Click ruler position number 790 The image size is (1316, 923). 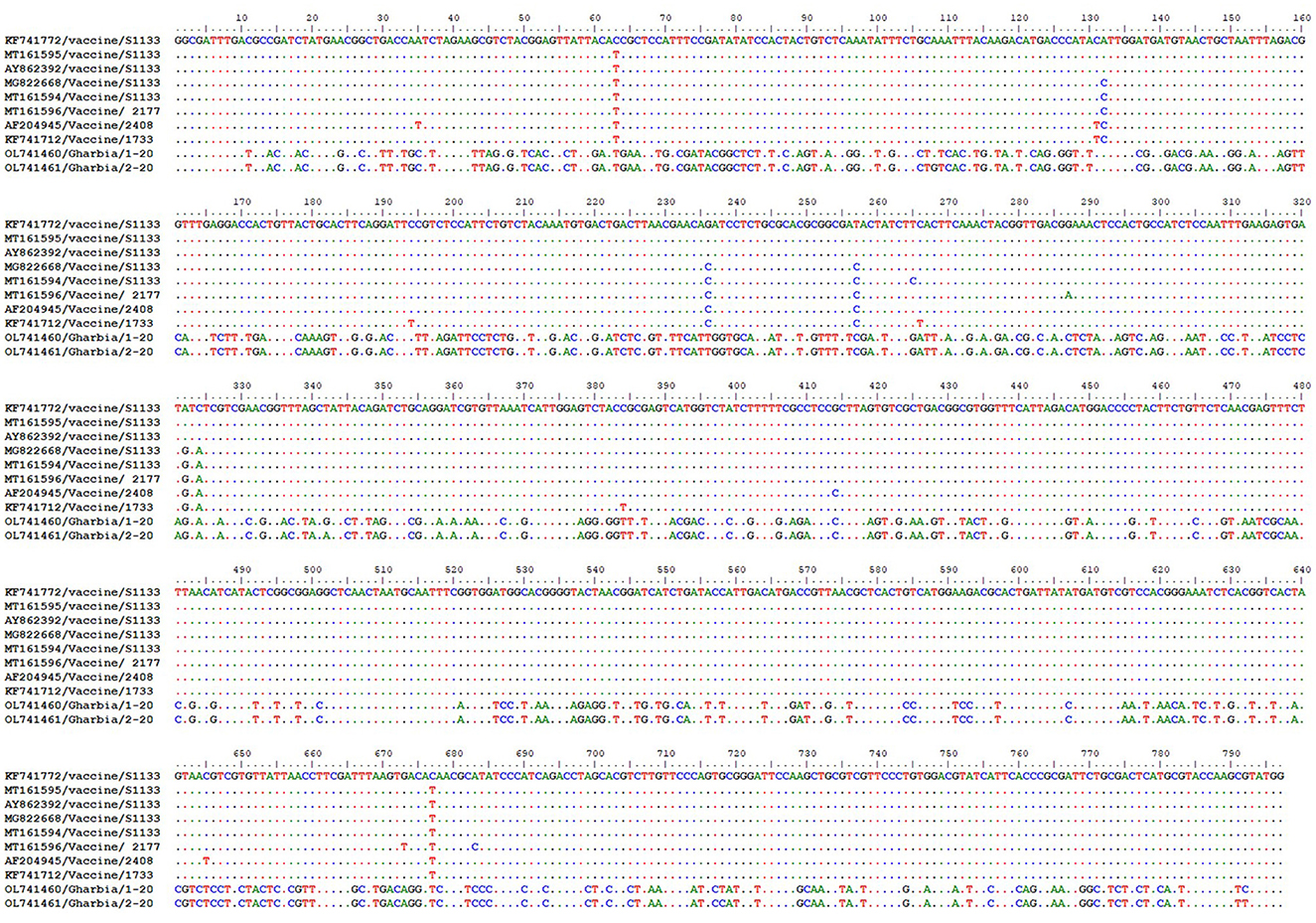tap(1232, 753)
